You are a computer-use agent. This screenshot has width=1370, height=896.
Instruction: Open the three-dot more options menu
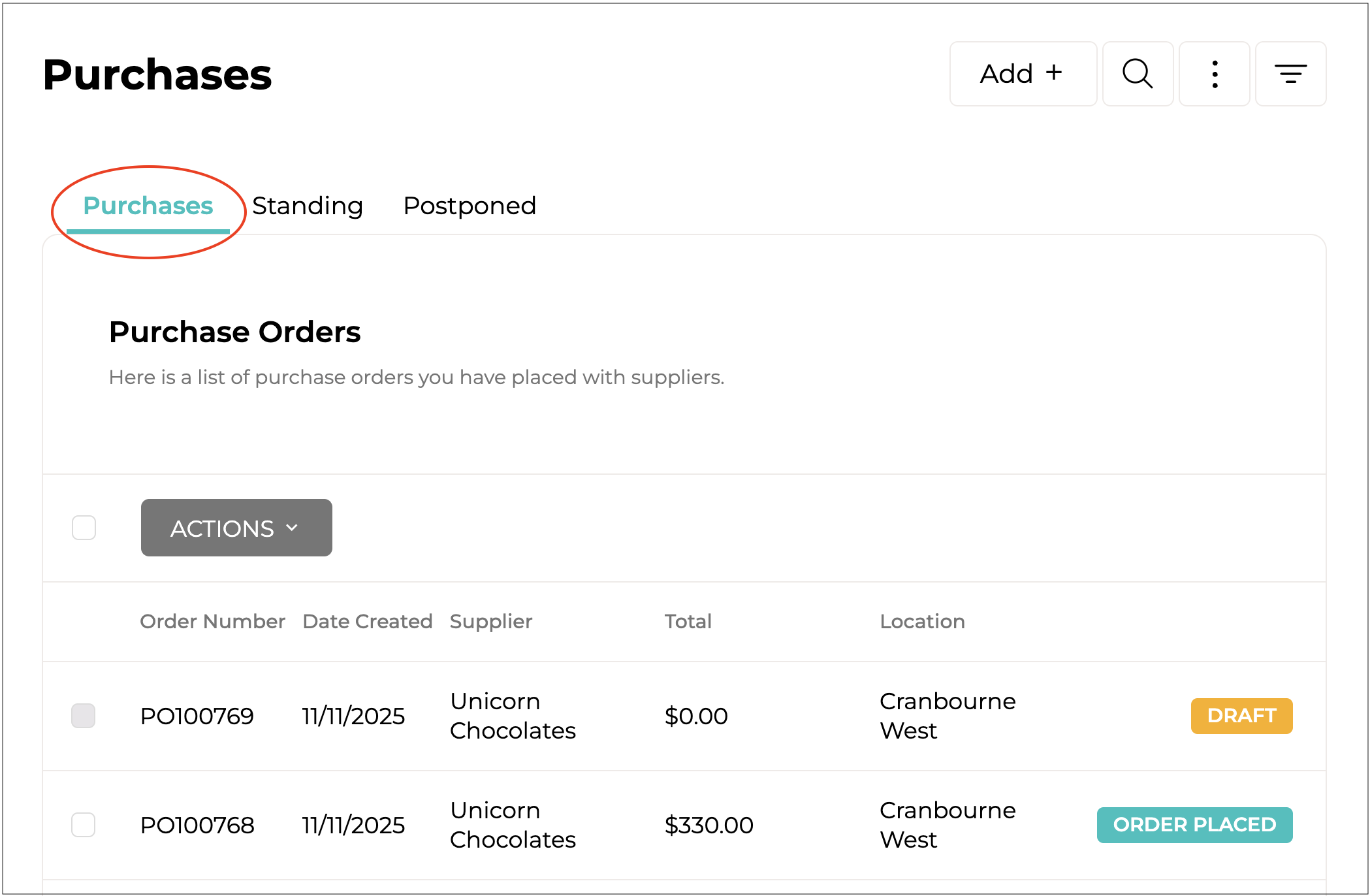point(1214,74)
